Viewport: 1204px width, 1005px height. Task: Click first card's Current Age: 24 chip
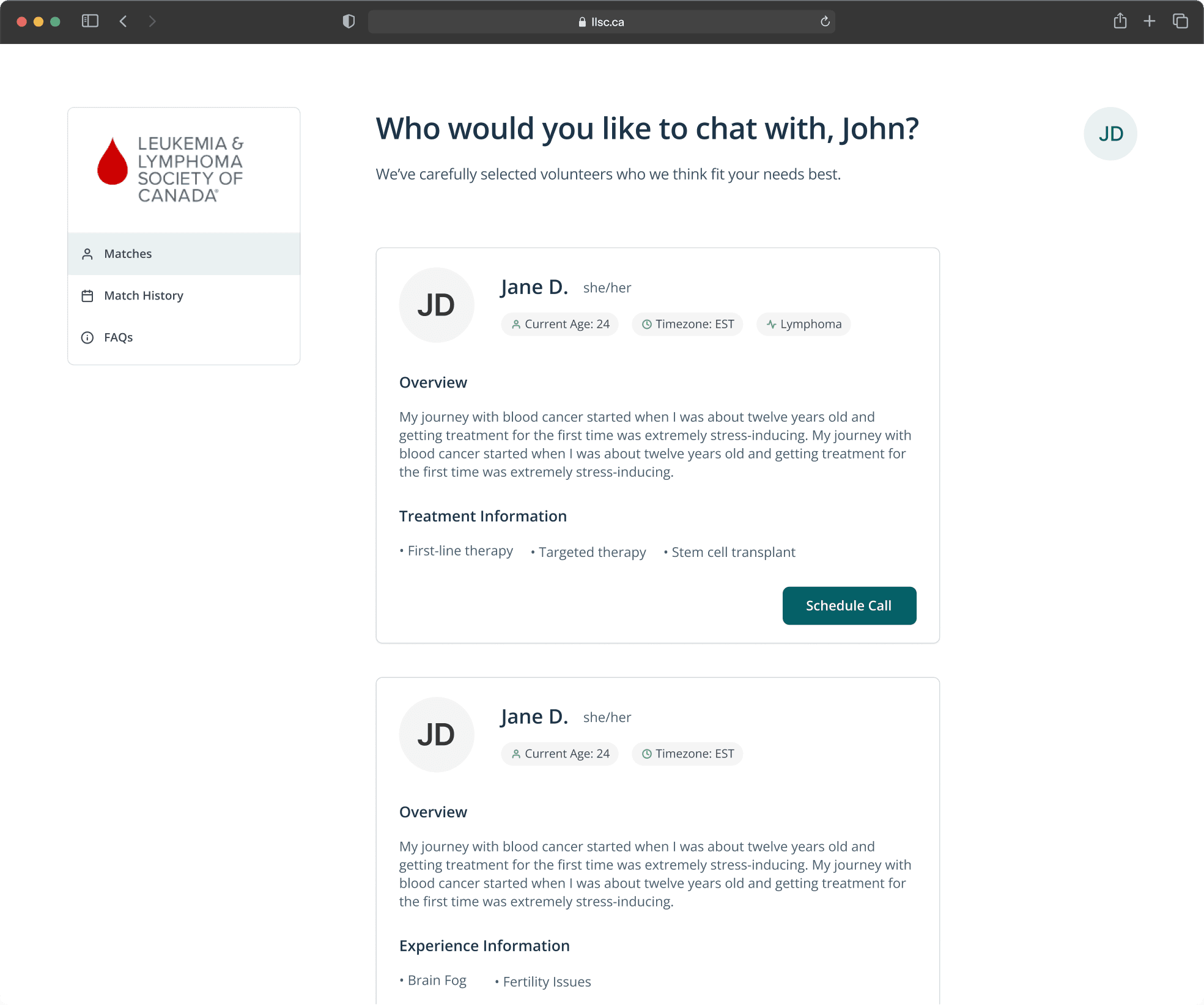(x=560, y=324)
